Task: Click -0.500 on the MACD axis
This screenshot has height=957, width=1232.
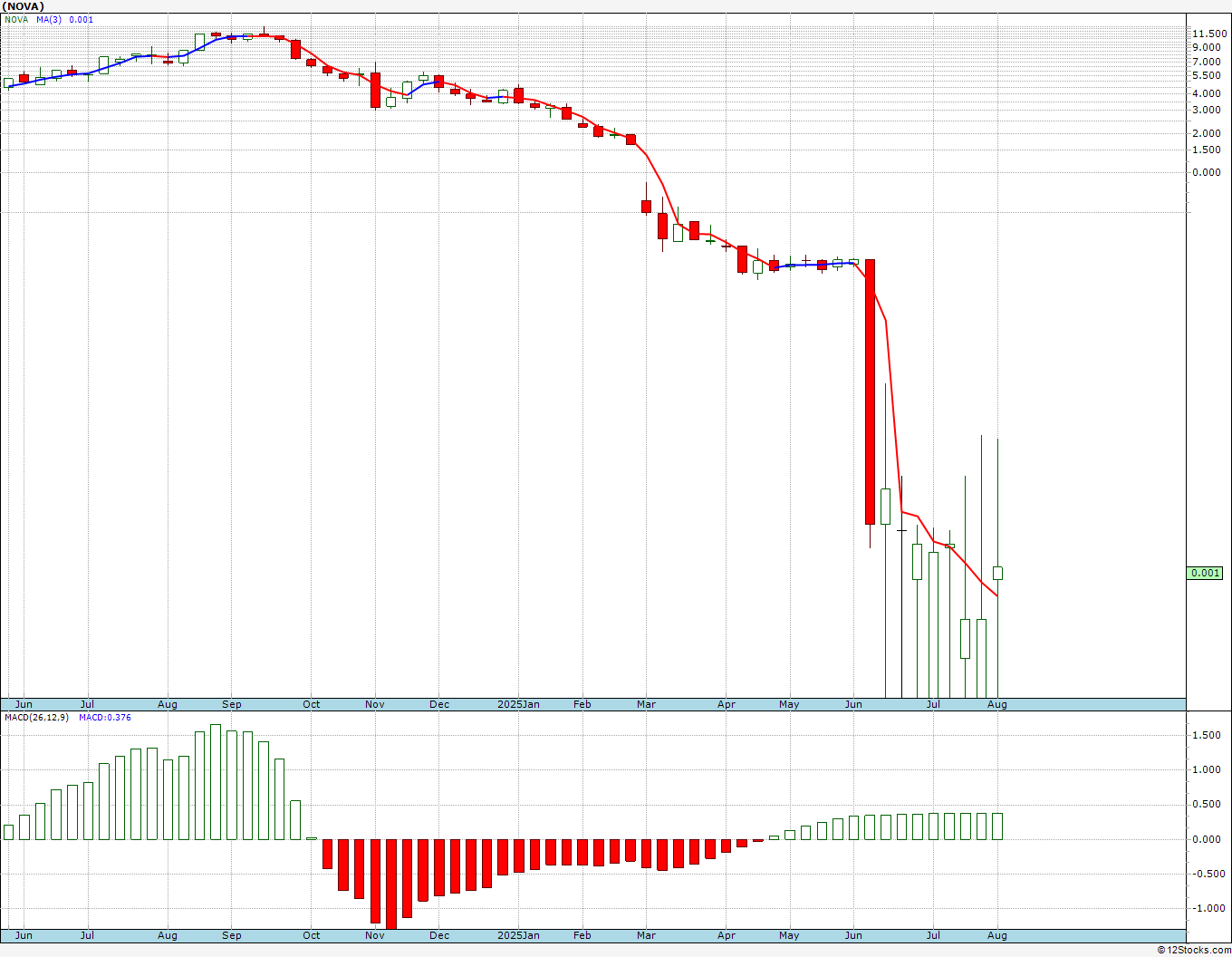Action: click(x=1208, y=874)
